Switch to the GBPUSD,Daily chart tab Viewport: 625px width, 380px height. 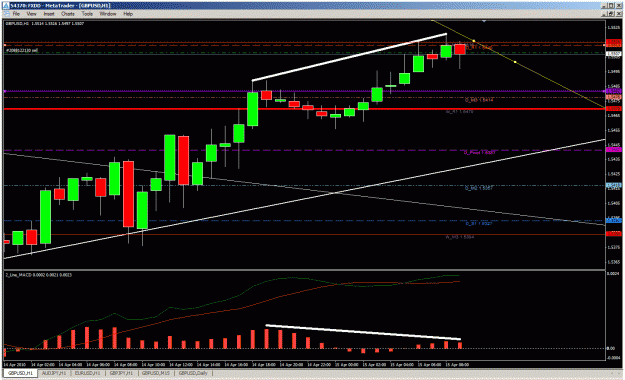point(193,373)
